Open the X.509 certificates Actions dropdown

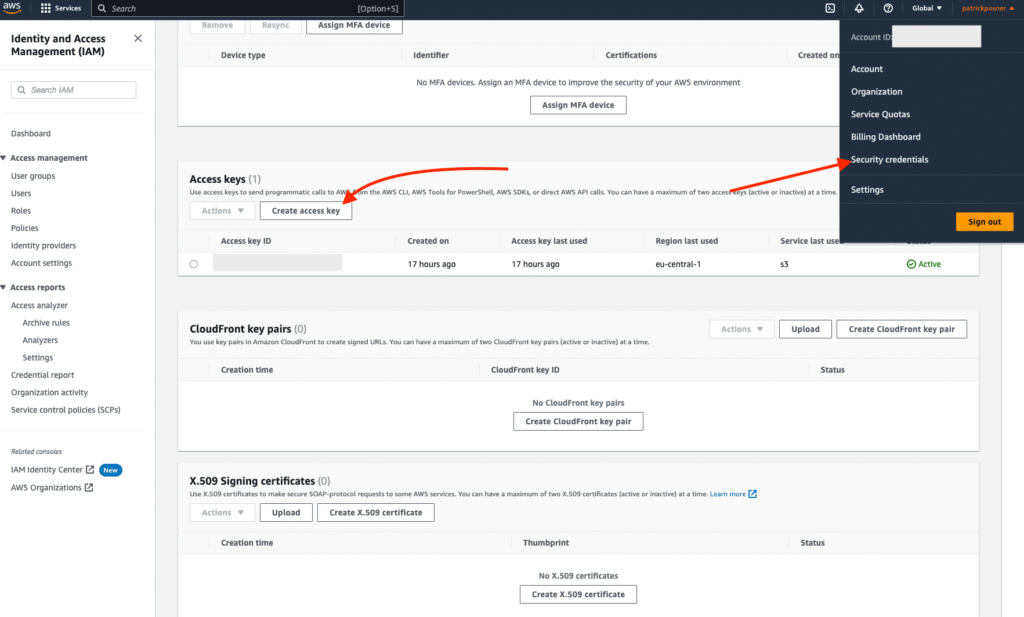222,513
